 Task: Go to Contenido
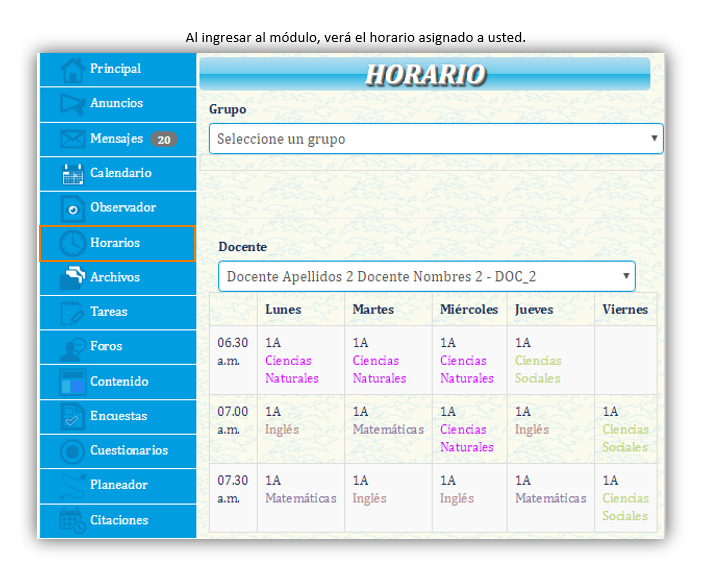click(118, 382)
